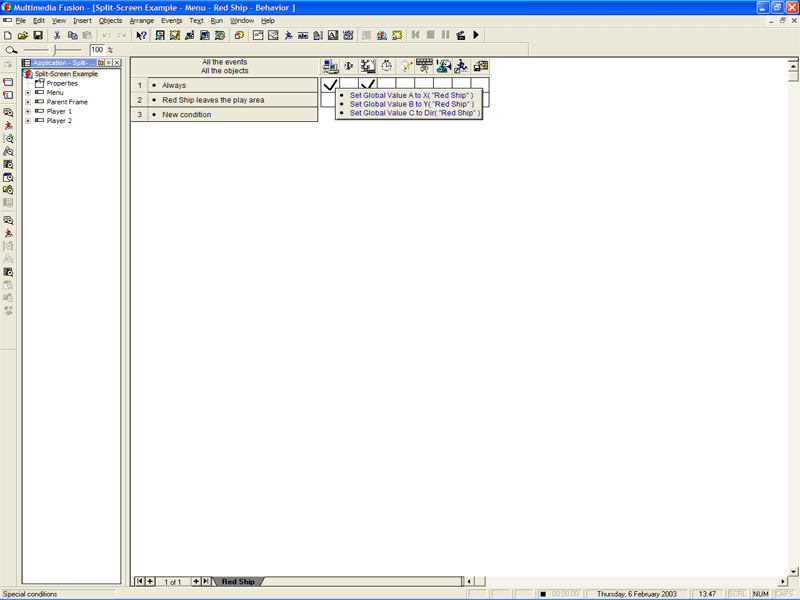800x600 pixels.
Task: Click the Open file folder icon
Action: 23,35
